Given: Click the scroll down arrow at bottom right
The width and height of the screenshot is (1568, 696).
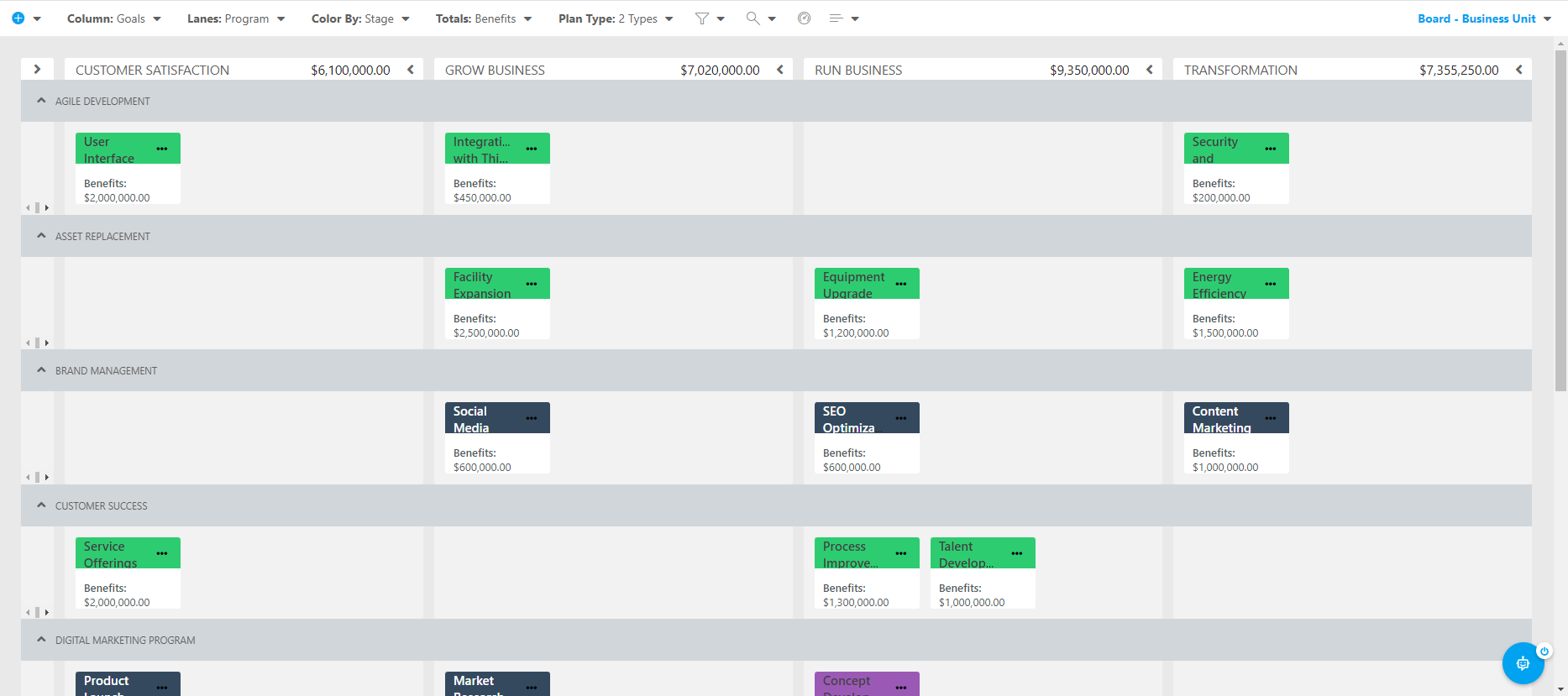Looking at the screenshot, I should tap(1560, 689).
